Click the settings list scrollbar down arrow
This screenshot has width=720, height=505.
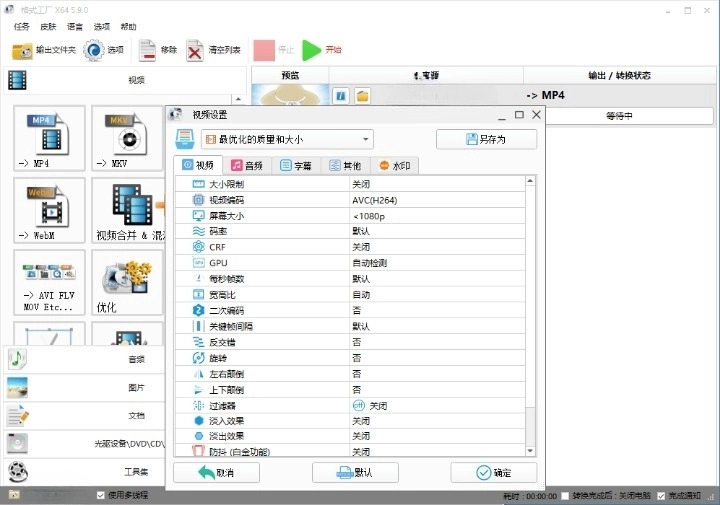530,451
